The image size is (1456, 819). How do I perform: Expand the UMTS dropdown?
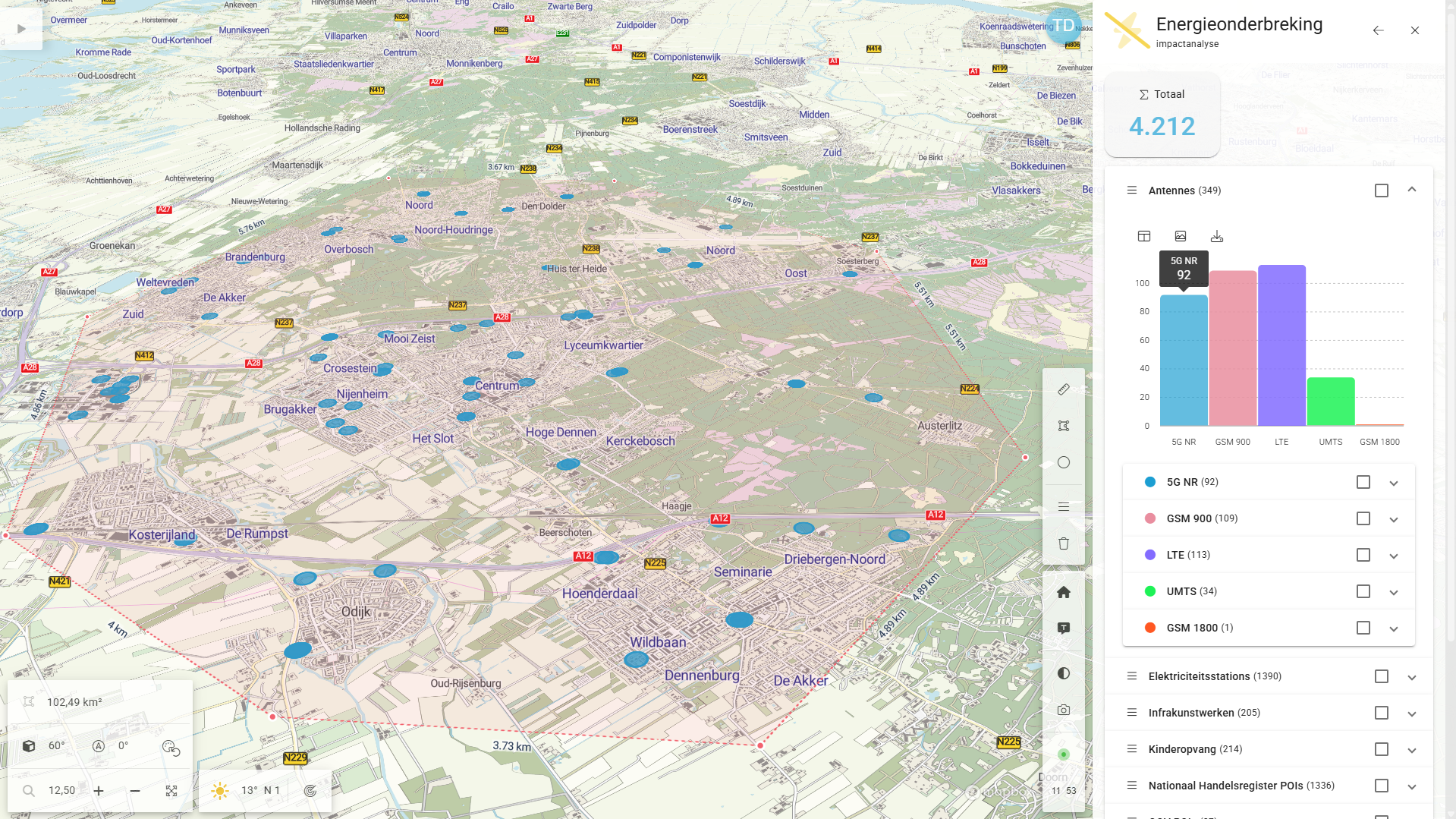tap(1393, 592)
